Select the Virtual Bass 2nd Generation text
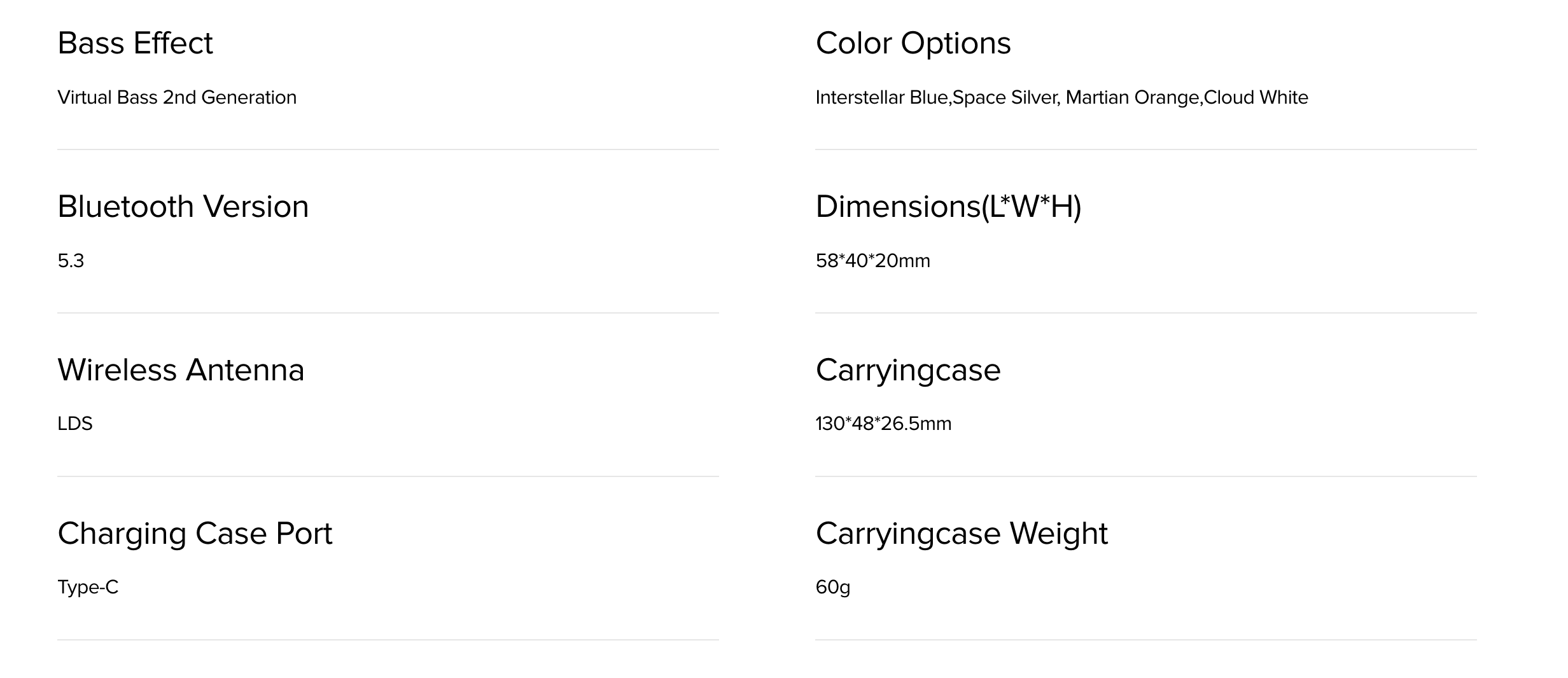 click(177, 97)
